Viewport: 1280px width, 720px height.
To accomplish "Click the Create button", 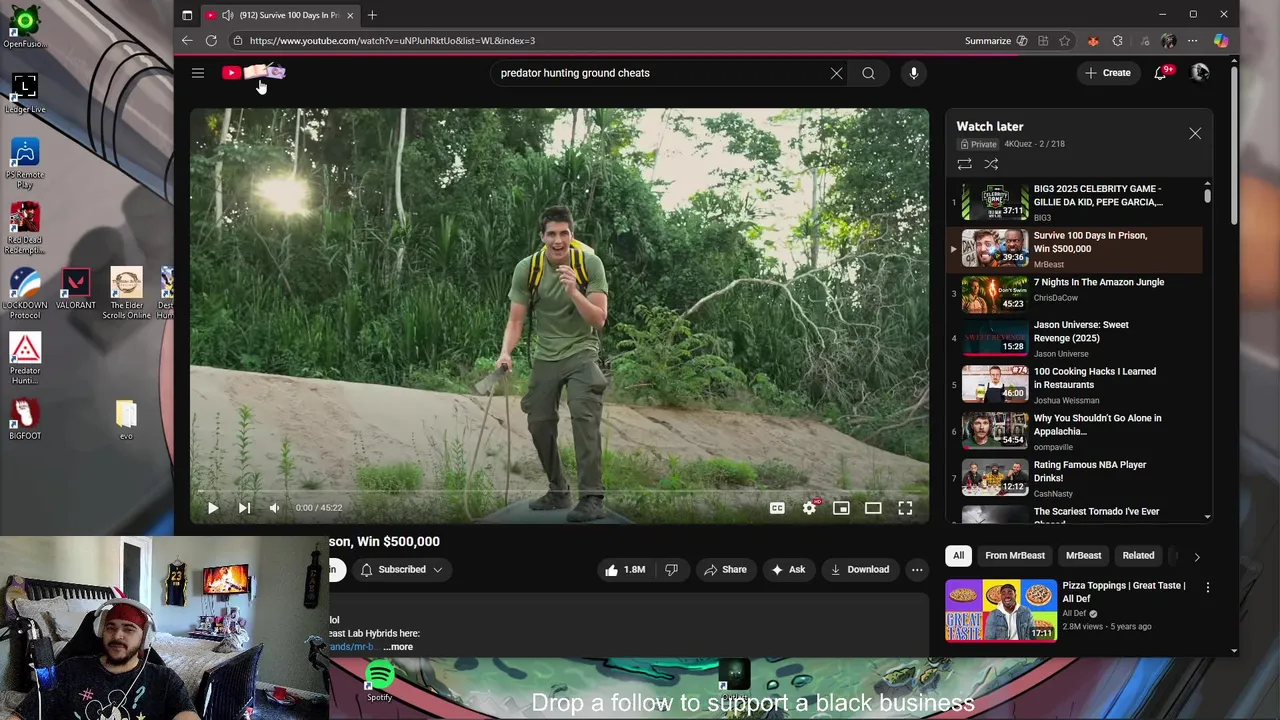I will [1108, 73].
